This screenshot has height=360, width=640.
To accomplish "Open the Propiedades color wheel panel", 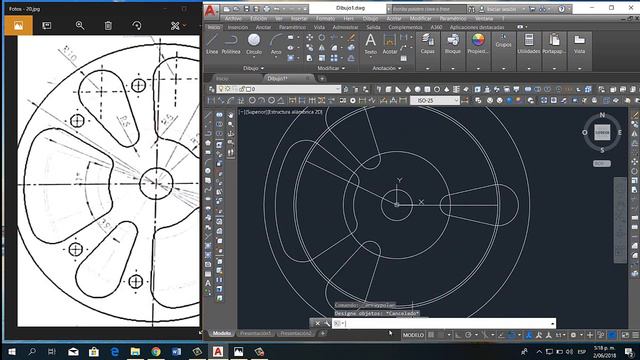I will 478,44.
